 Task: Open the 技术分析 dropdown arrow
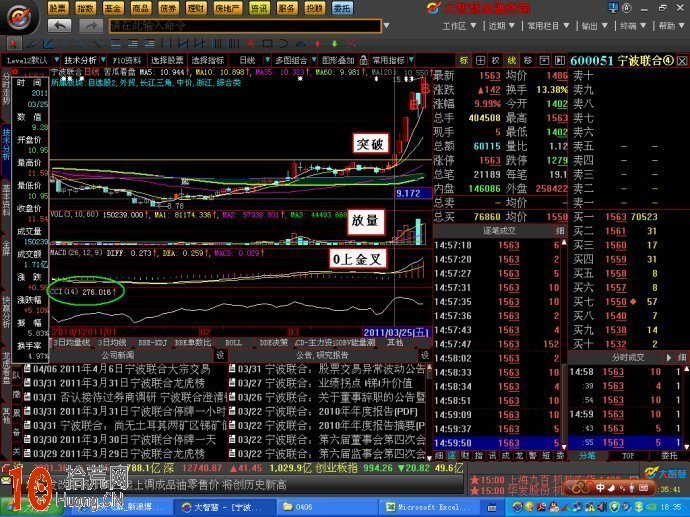tap(103, 60)
